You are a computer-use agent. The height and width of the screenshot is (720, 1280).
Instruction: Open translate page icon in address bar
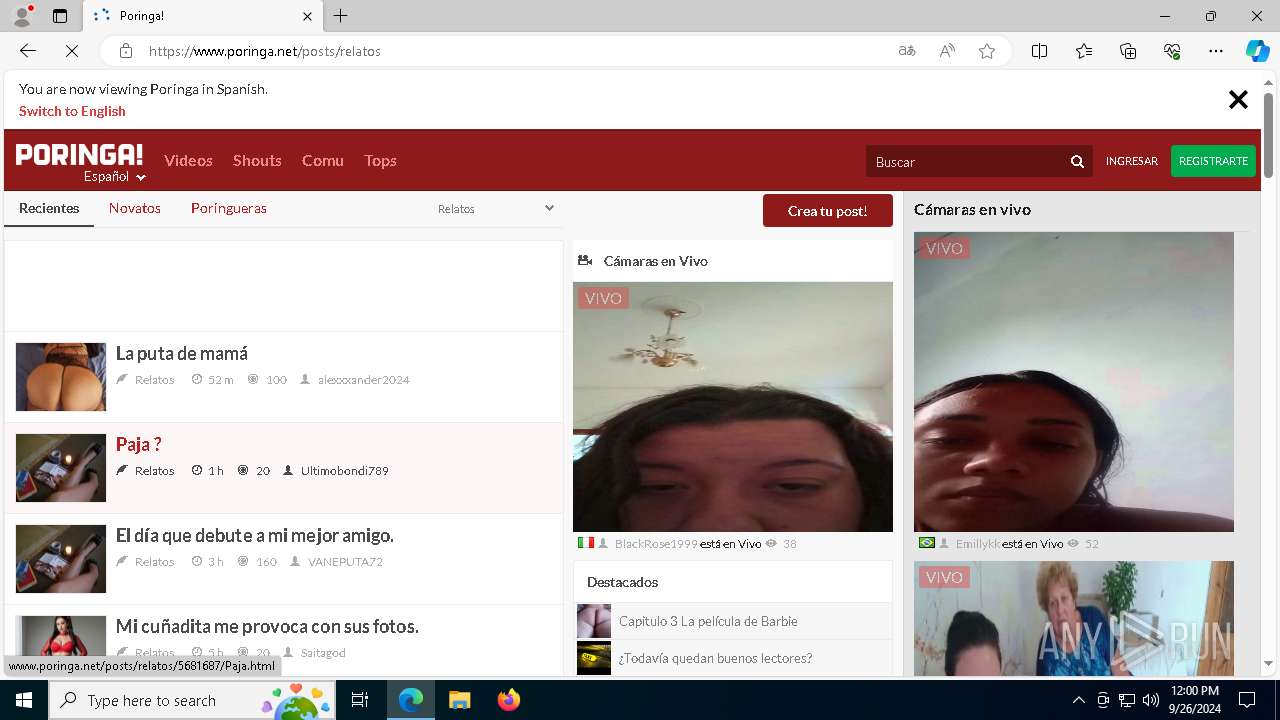(x=907, y=51)
